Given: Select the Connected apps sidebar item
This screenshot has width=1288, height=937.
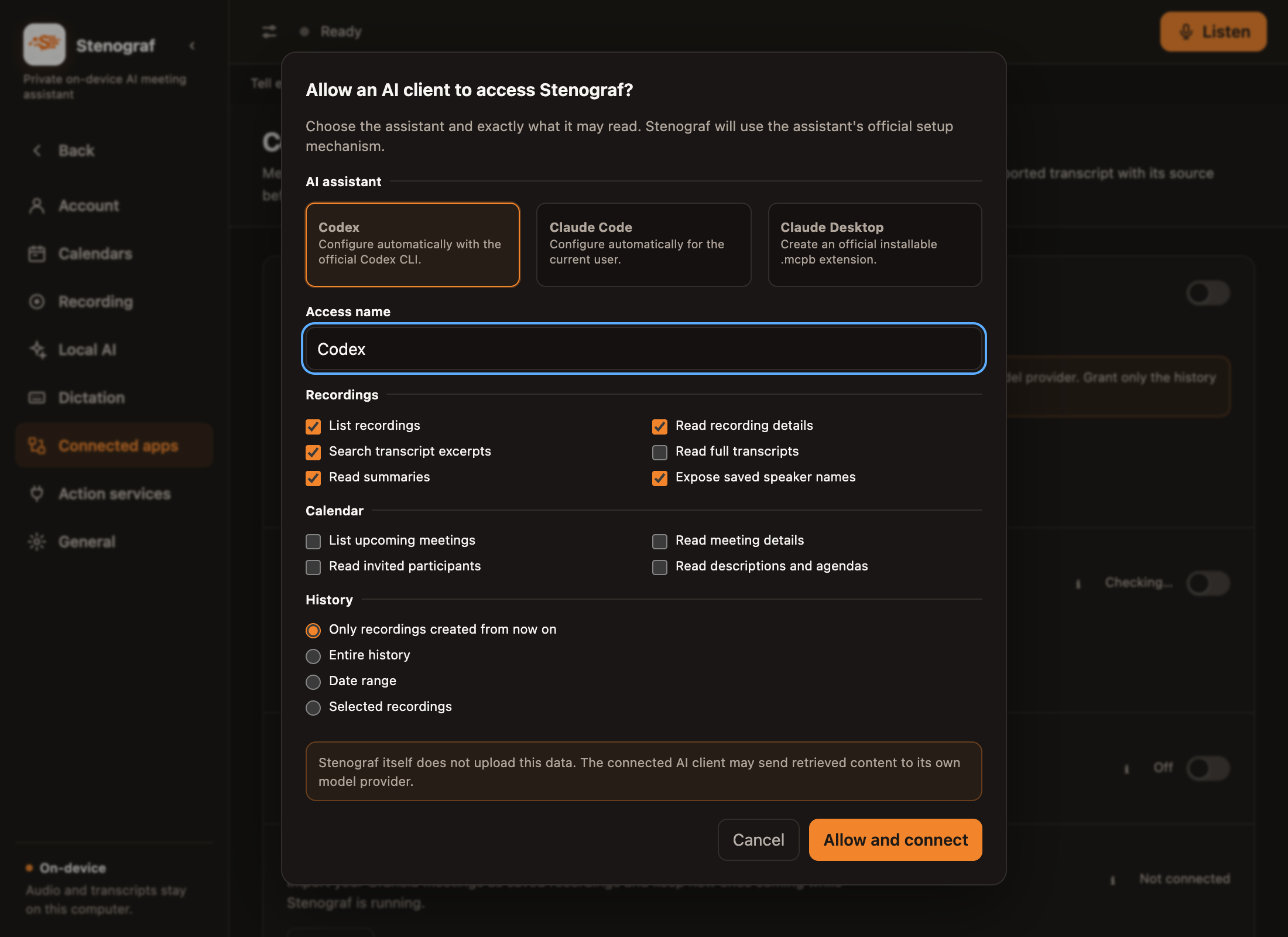Looking at the screenshot, I should [x=114, y=446].
